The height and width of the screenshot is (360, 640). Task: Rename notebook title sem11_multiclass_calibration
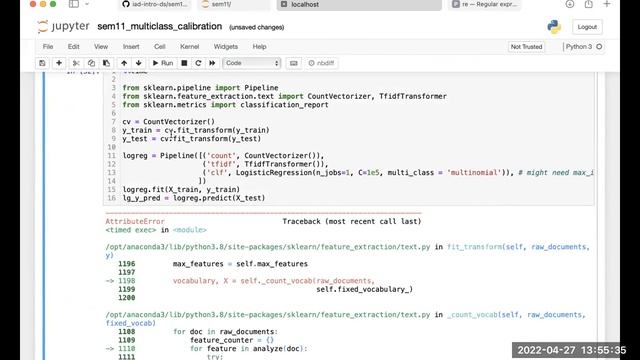[x=160, y=27]
